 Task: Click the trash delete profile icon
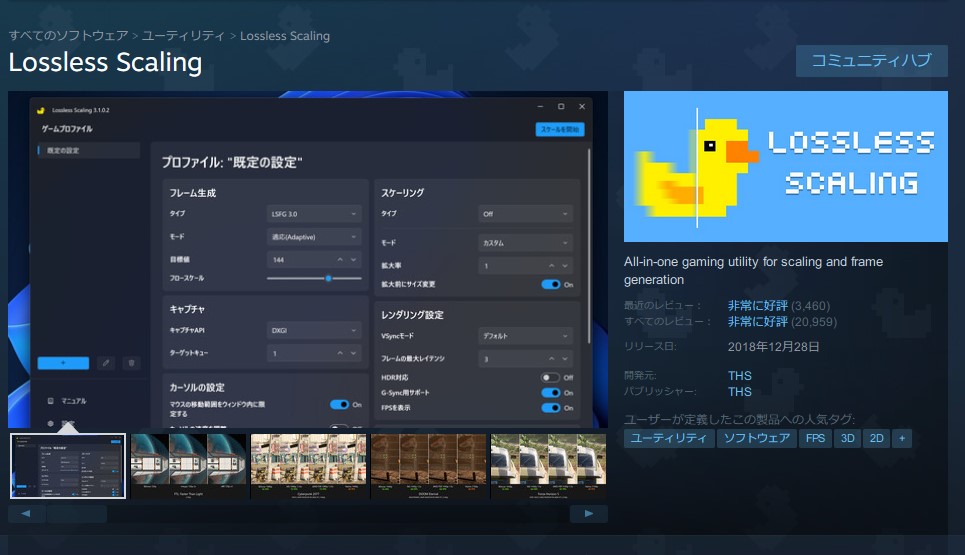[131, 363]
